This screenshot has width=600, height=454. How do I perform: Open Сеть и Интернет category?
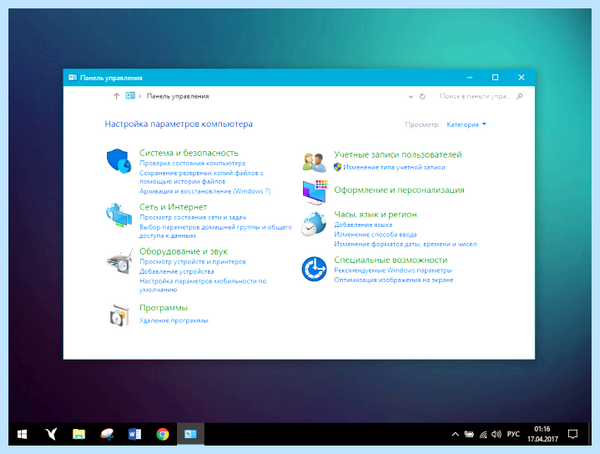pos(173,207)
